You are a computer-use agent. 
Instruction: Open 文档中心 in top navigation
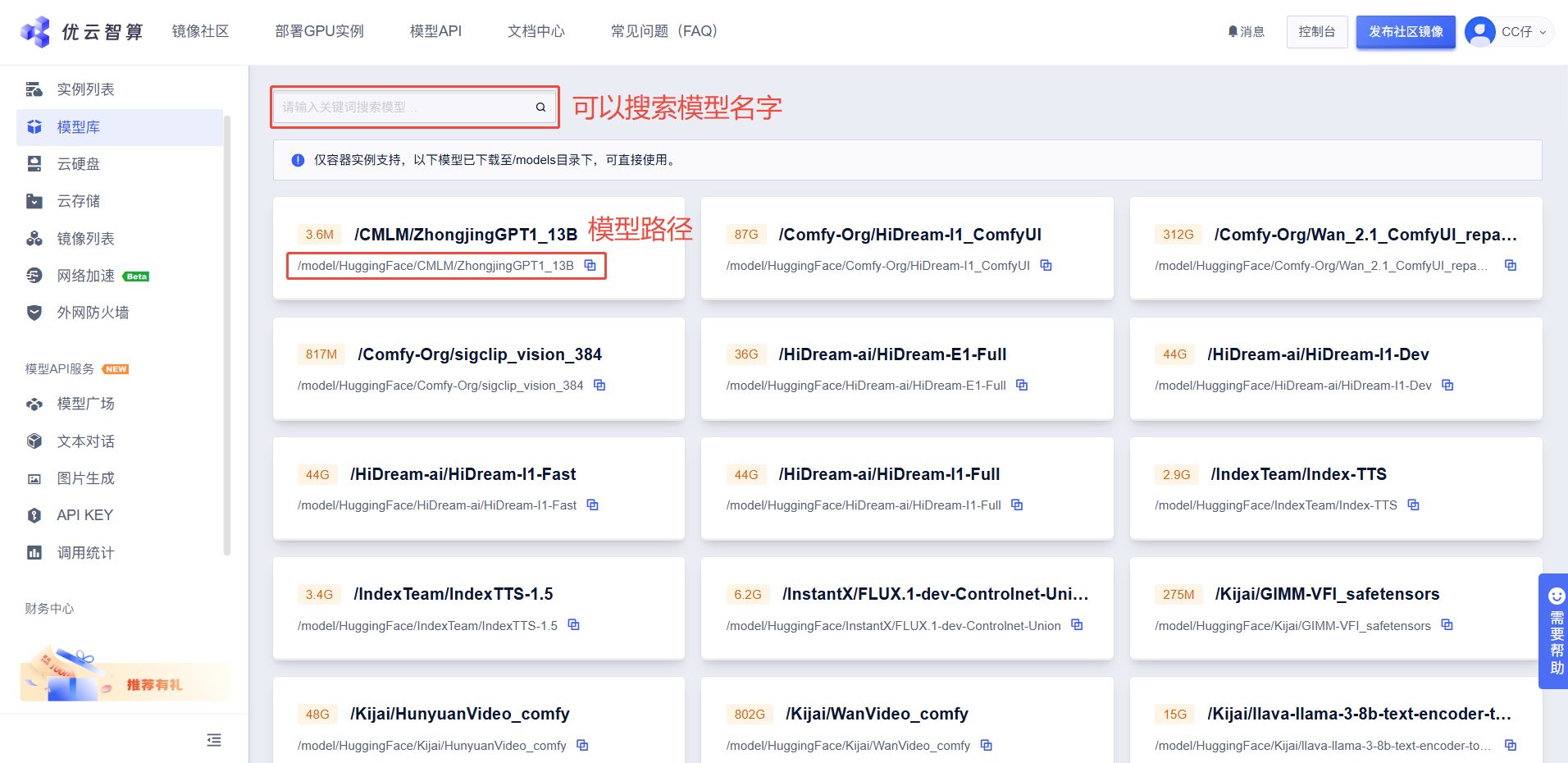coord(536,31)
